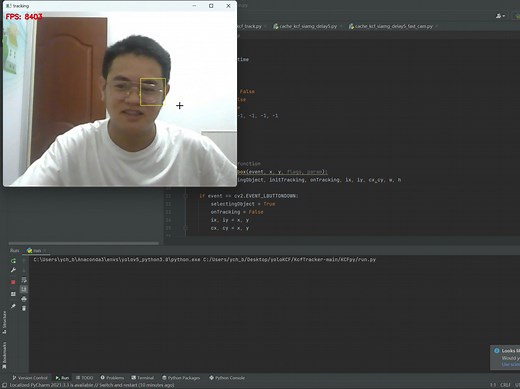Click the 'onTracking = False' code line

pyautogui.click(x=237, y=212)
